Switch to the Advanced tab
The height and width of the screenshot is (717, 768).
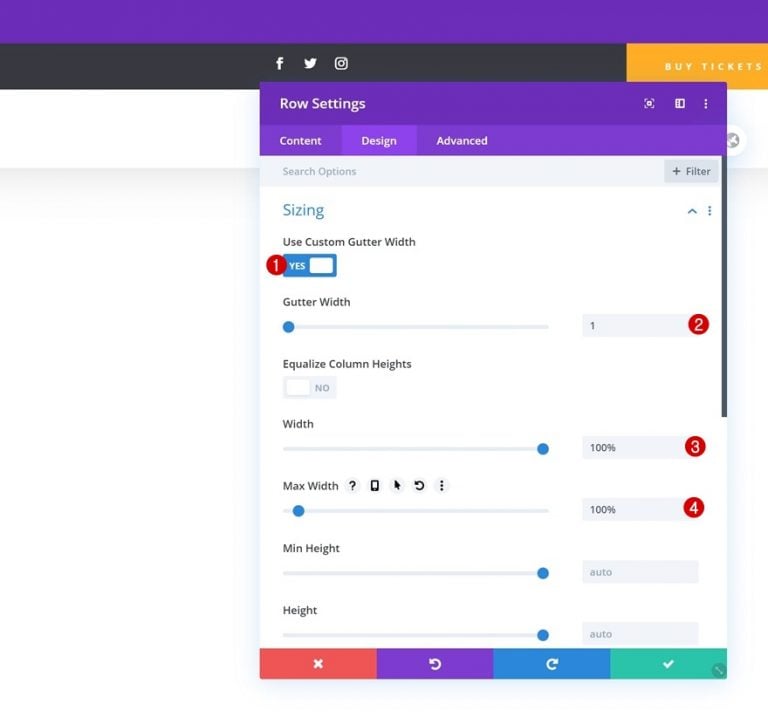point(462,141)
